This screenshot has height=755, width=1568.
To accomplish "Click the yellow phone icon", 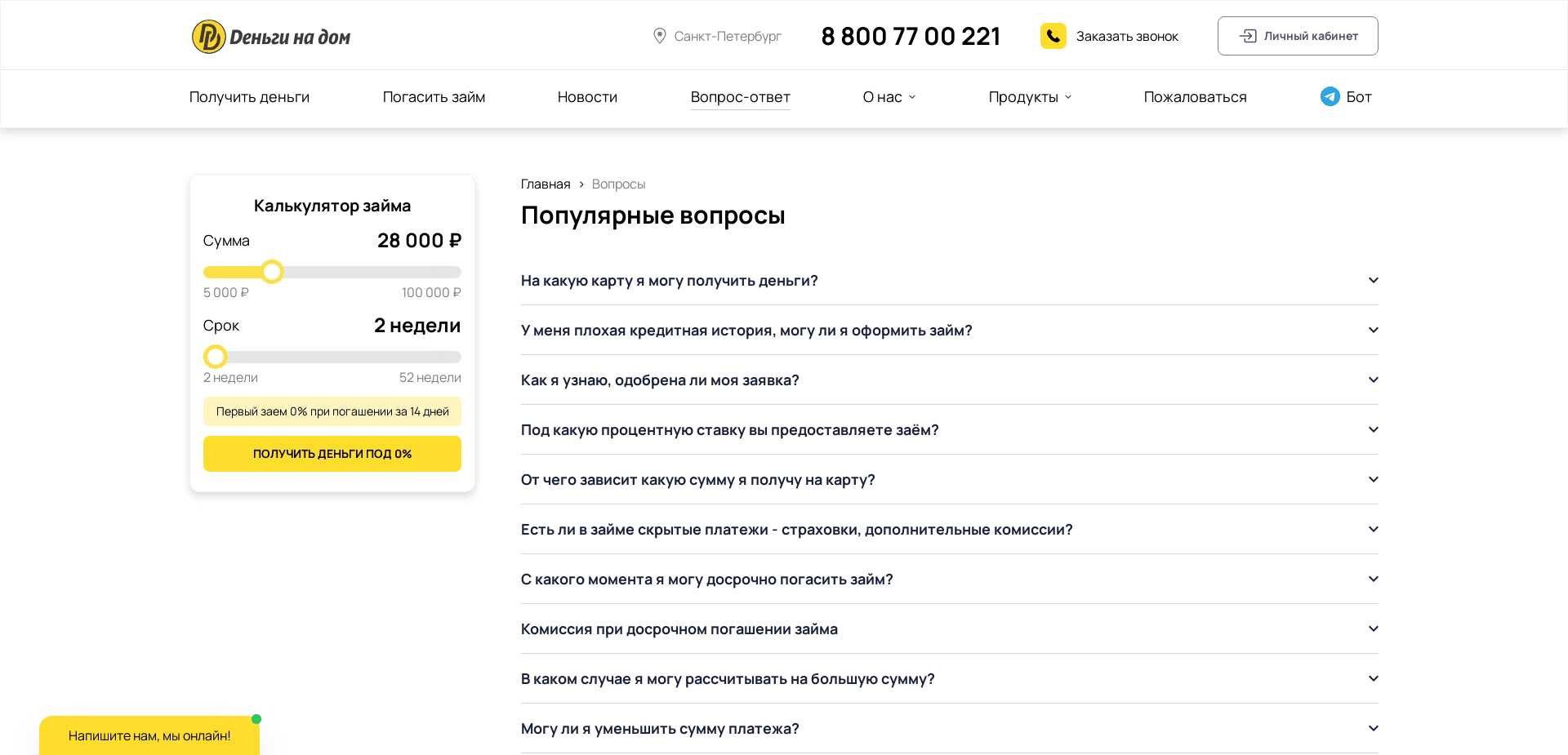I will (x=1054, y=35).
